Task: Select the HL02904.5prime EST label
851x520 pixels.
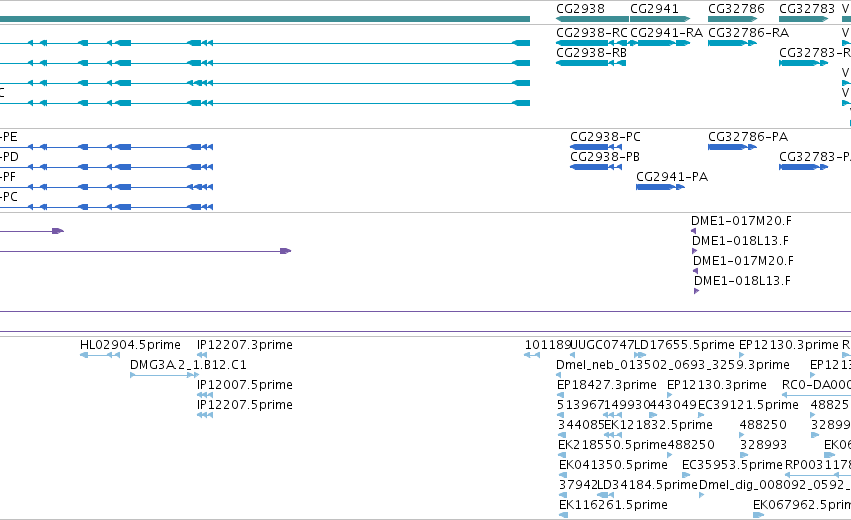Action: pos(130,345)
